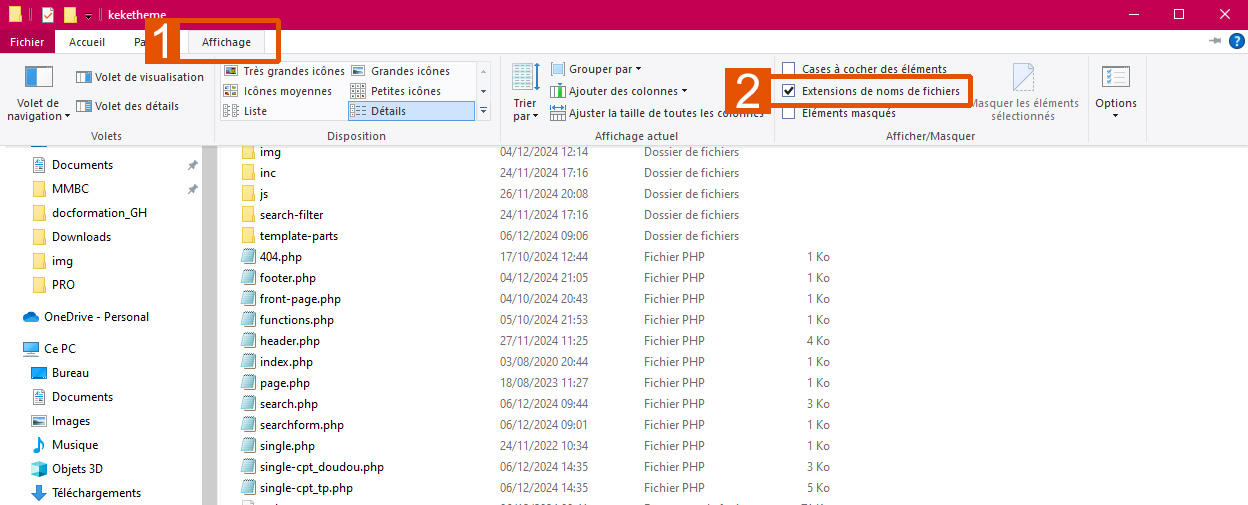Switch to the Accueil ribbon tab
1248x505 pixels.
tap(87, 42)
